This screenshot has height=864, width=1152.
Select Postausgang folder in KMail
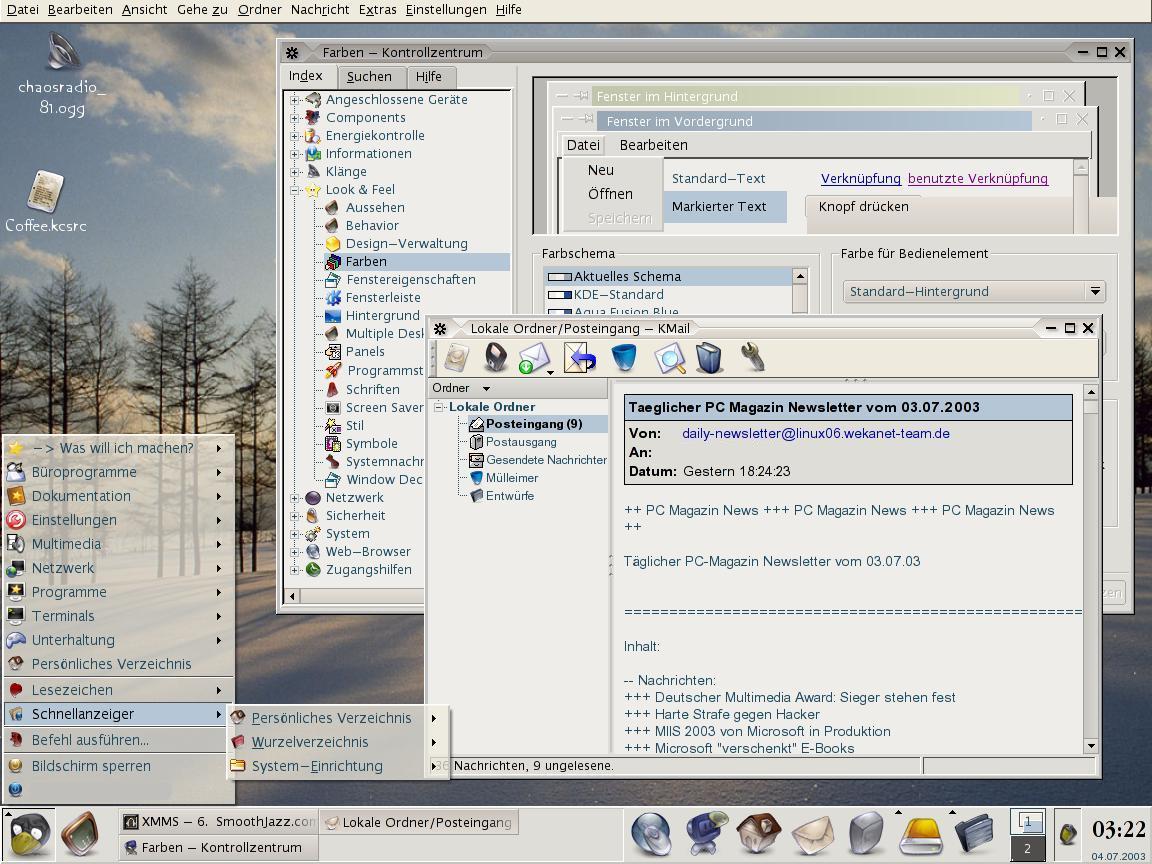point(521,442)
